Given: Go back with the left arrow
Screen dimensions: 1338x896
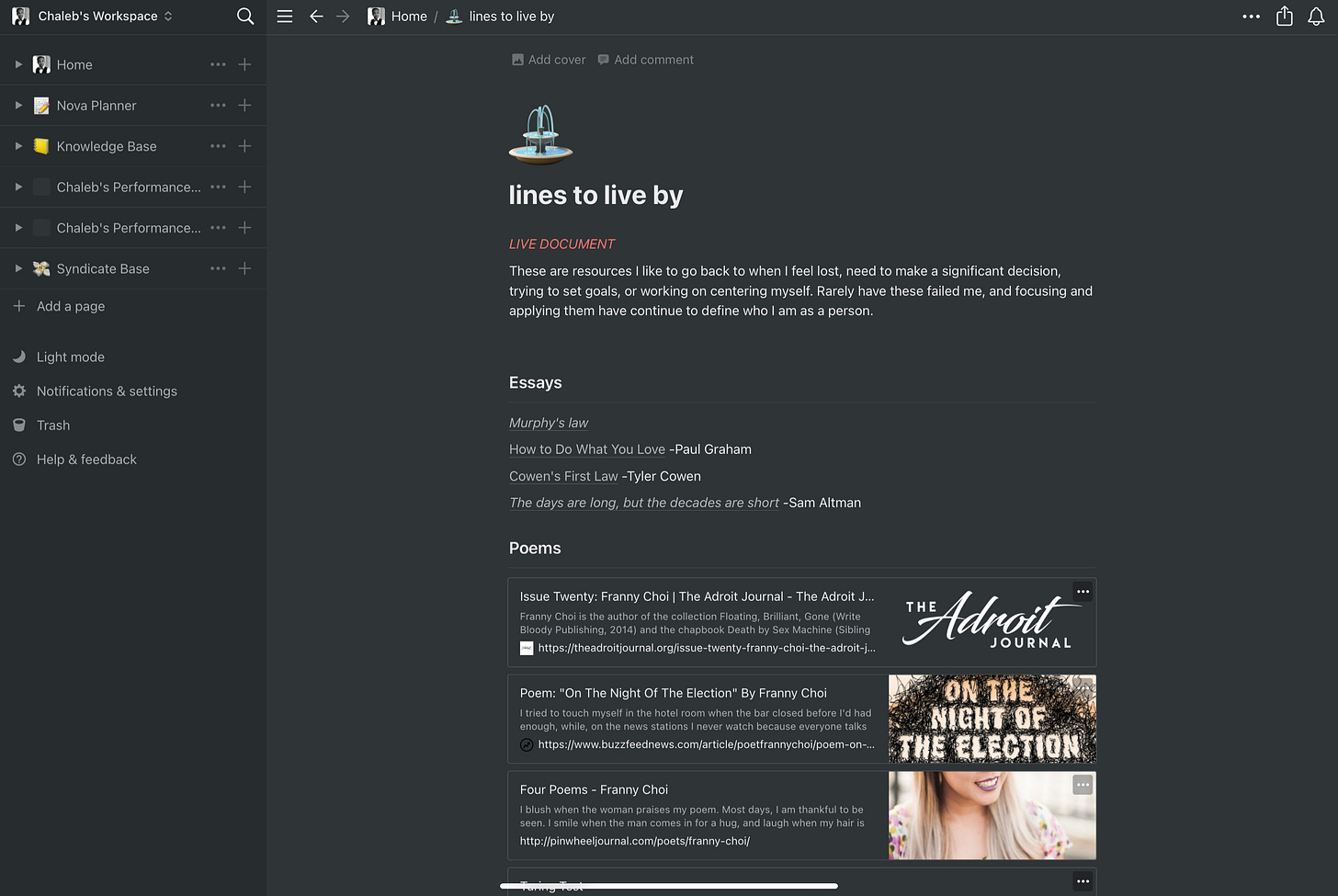Looking at the screenshot, I should click(316, 17).
